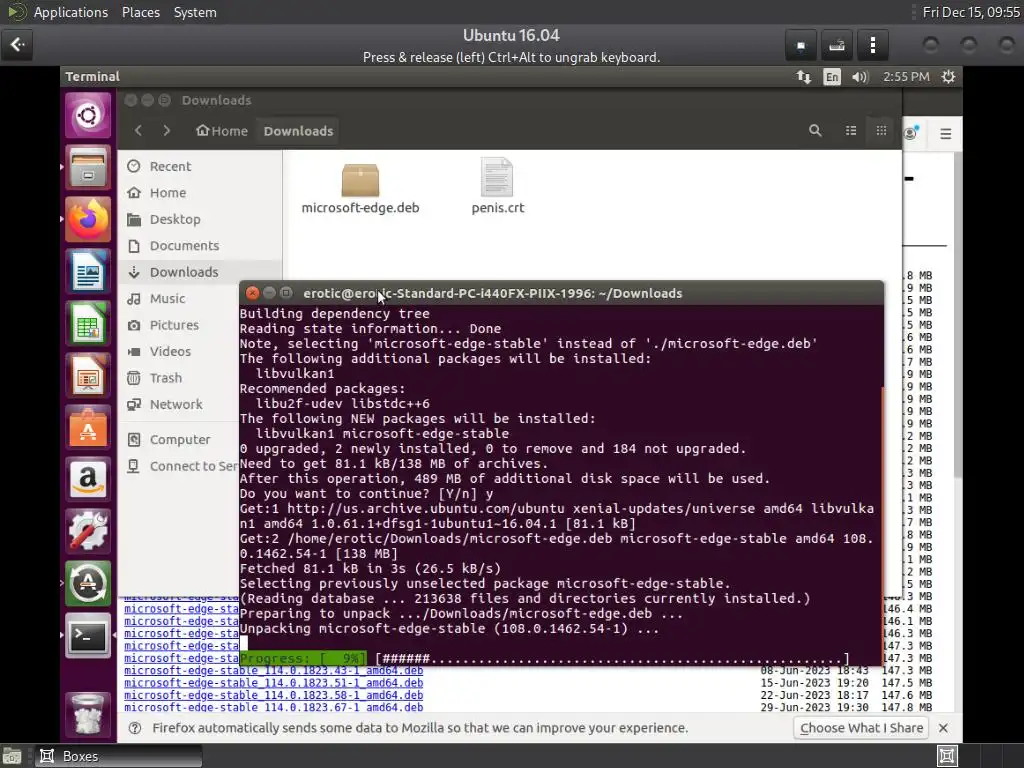The image size is (1024, 768).
Task: Switch Files to grid view
Action: 881,131
